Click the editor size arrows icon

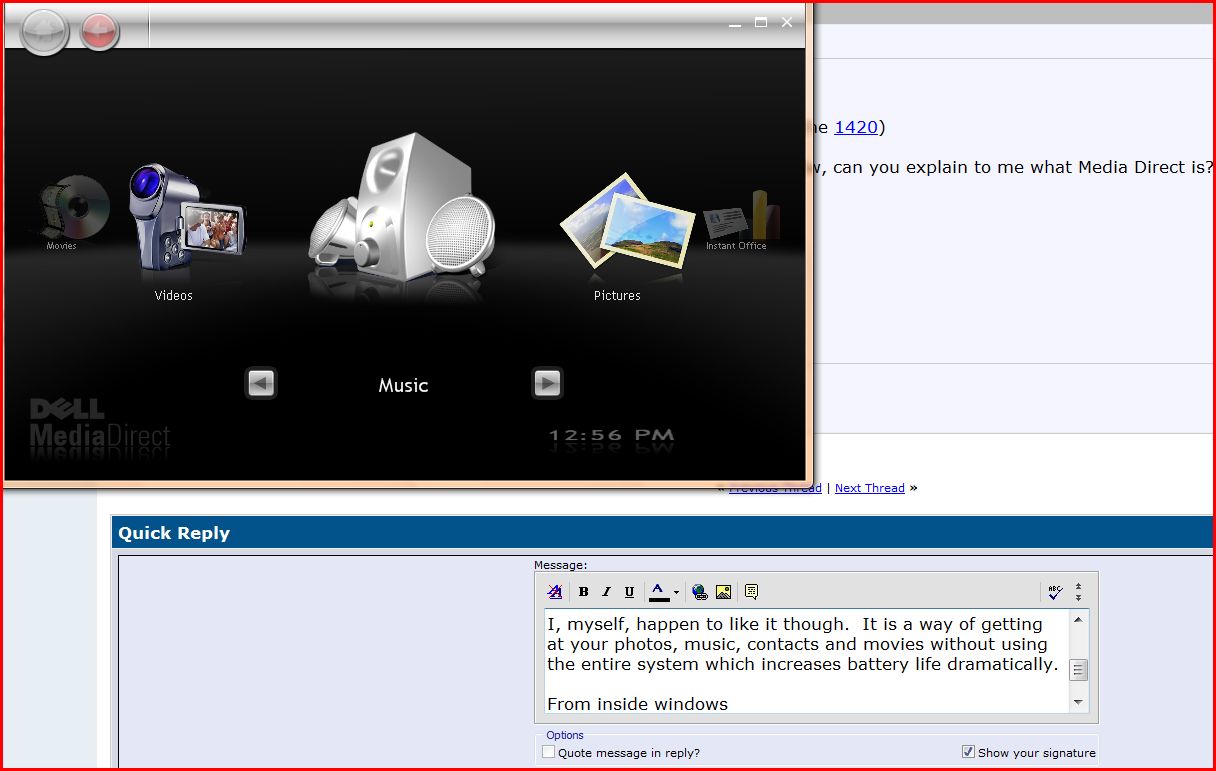(1078, 592)
